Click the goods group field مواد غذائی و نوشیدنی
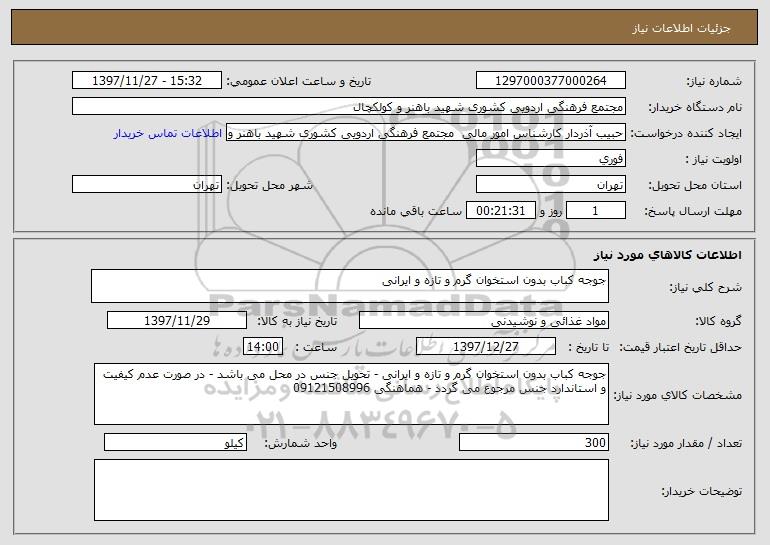770x545 pixels. (x=484, y=321)
